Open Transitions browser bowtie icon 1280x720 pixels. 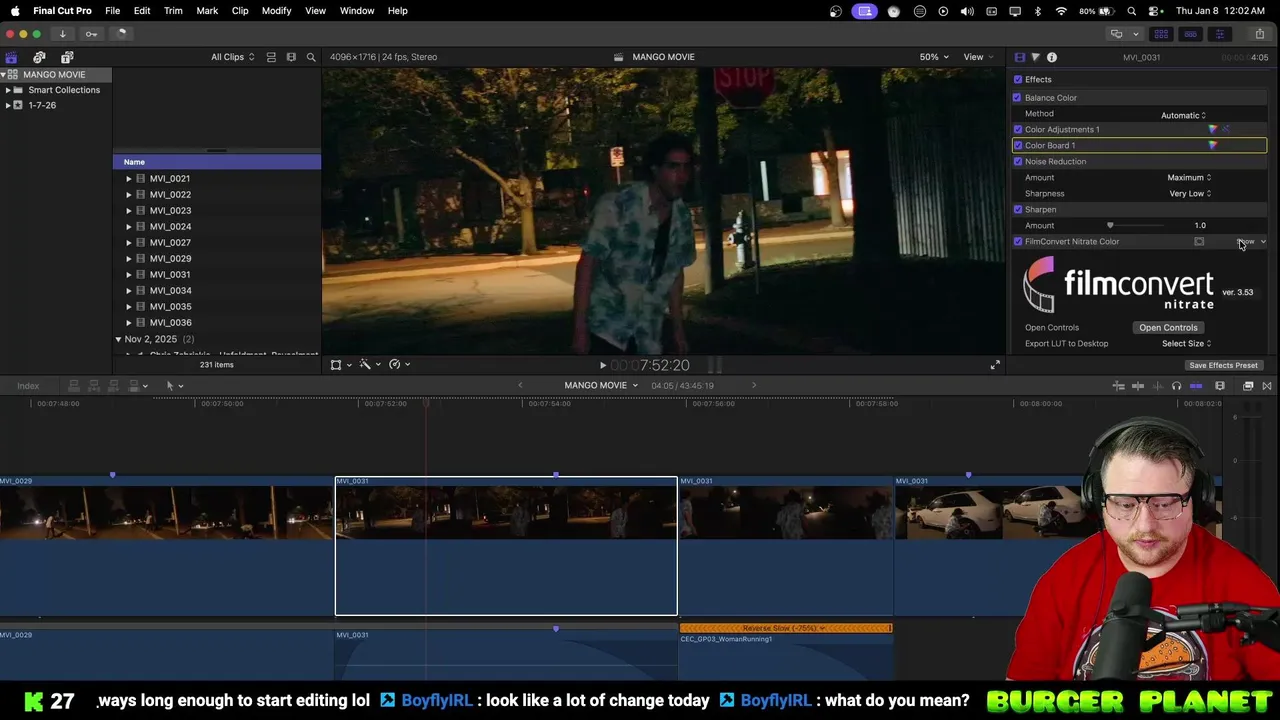pyautogui.click(x=1267, y=386)
